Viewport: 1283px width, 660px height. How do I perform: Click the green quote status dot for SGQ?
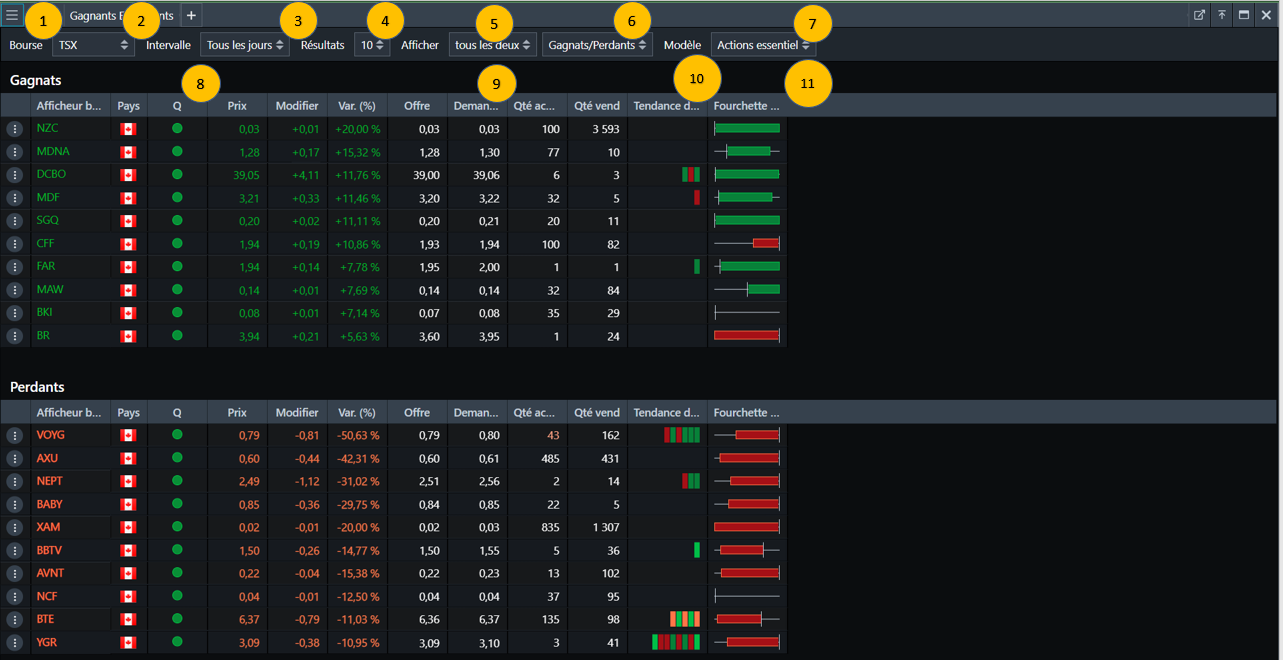[177, 220]
